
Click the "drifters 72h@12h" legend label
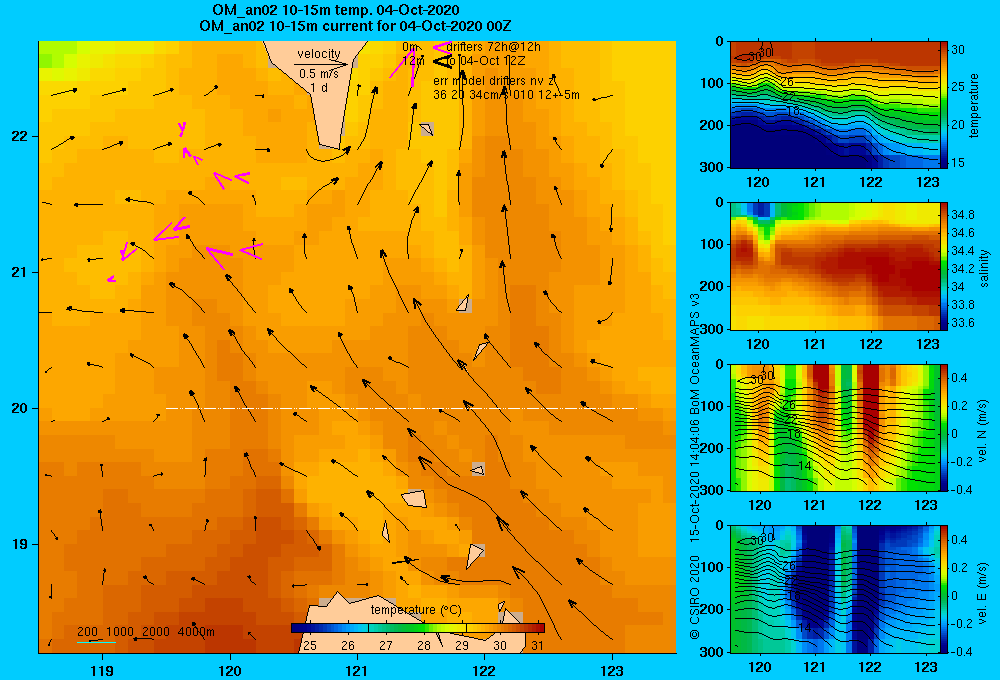click(x=494, y=47)
